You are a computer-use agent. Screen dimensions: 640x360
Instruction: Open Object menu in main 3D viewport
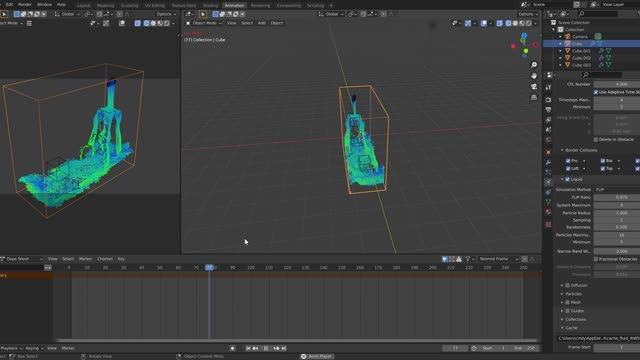(277, 23)
